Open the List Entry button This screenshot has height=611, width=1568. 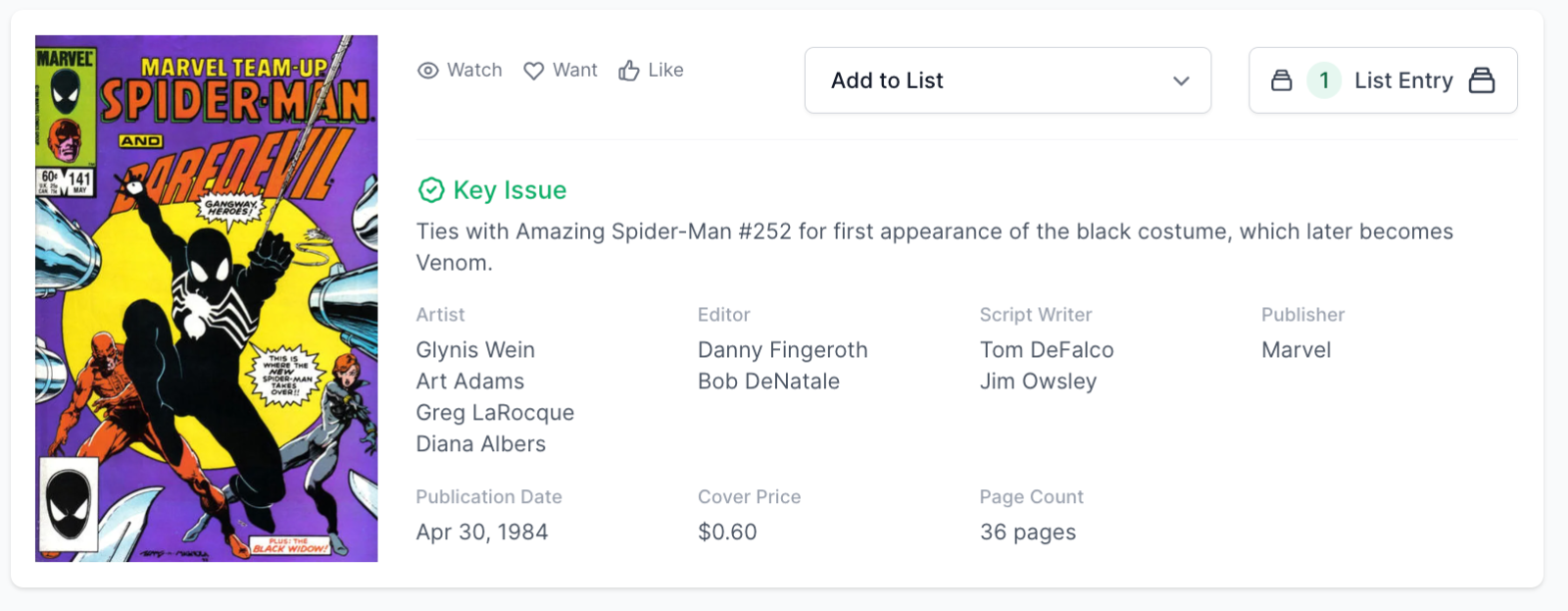point(1402,80)
